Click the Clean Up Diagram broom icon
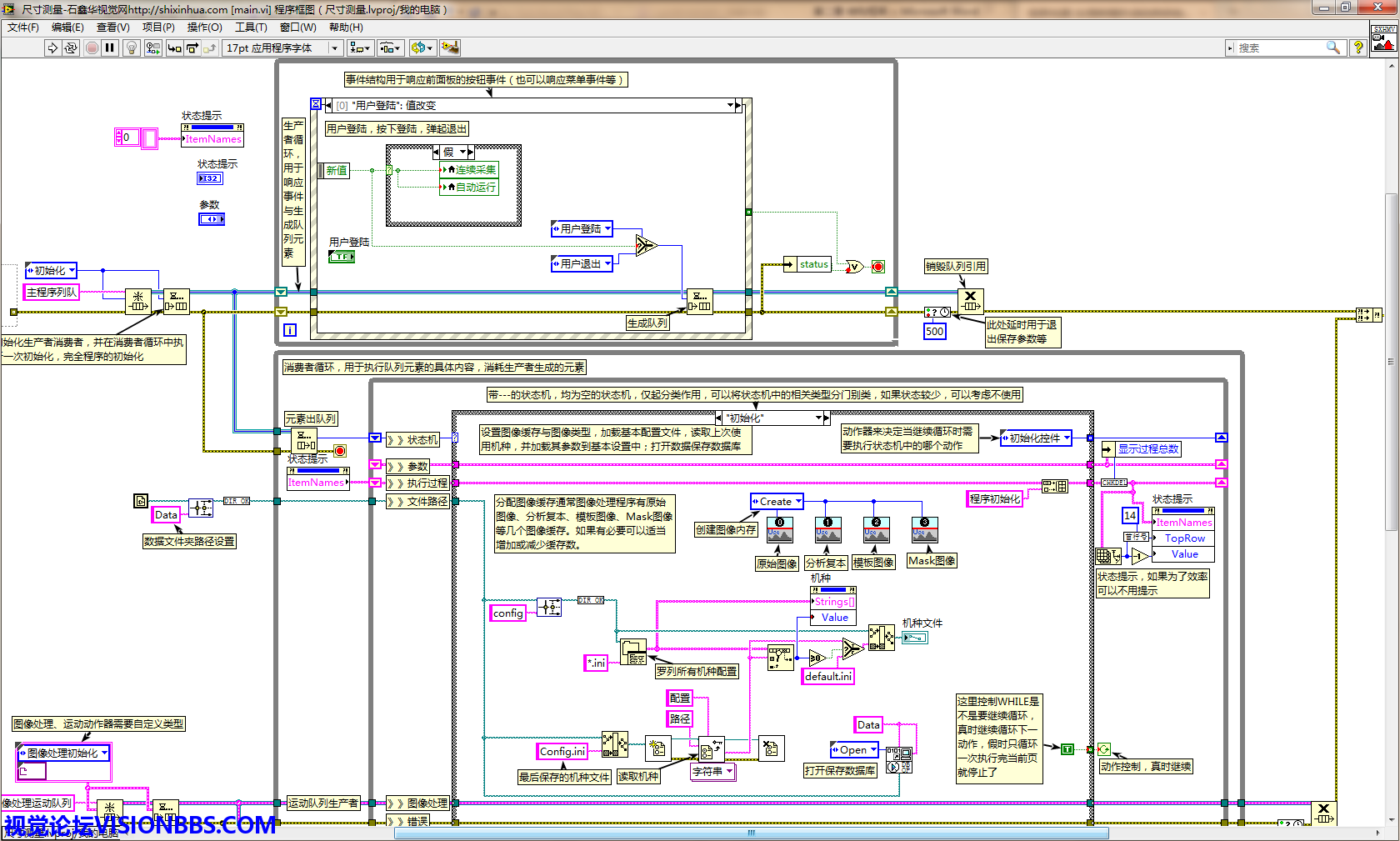Screen dimensions: 1400x841 [450, 48]
